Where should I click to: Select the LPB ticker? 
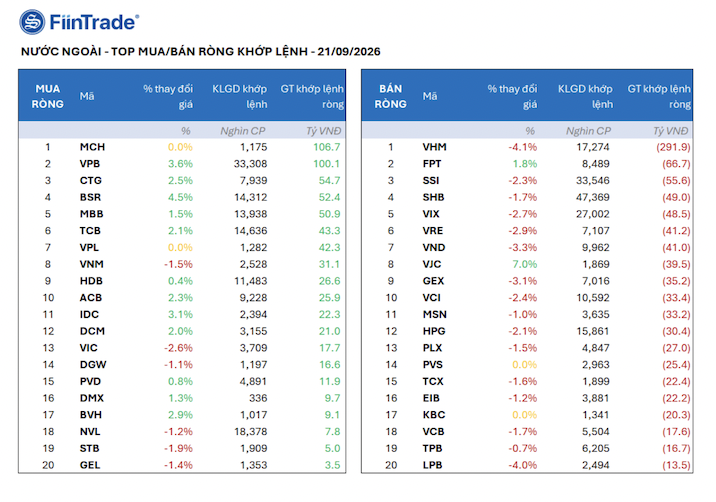coord(432,465)
